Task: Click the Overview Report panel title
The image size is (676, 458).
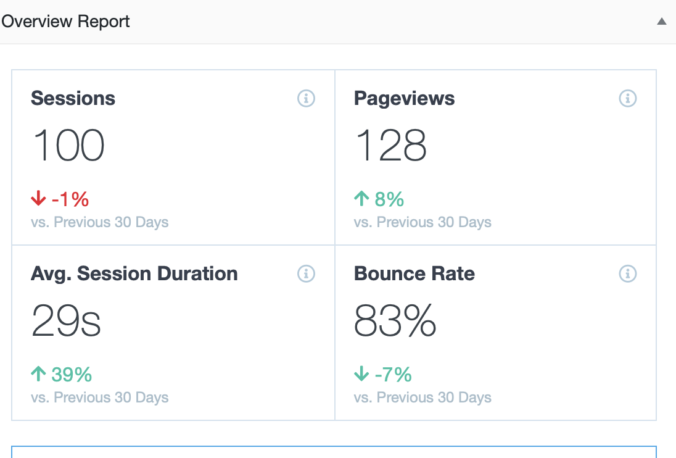Action: point(65,21)
